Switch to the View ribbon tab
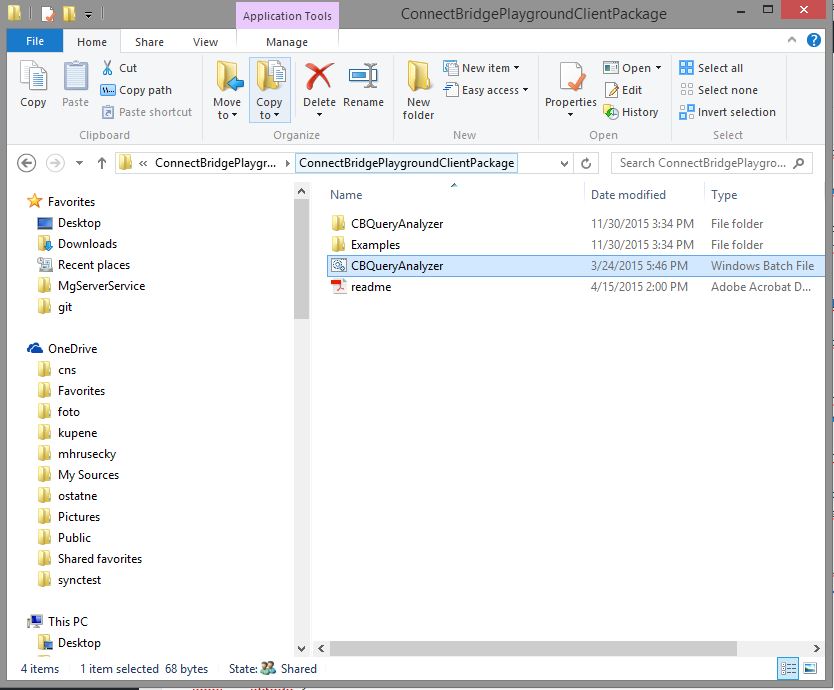Screen dimensions: 834x690 [x=205, y=41]
